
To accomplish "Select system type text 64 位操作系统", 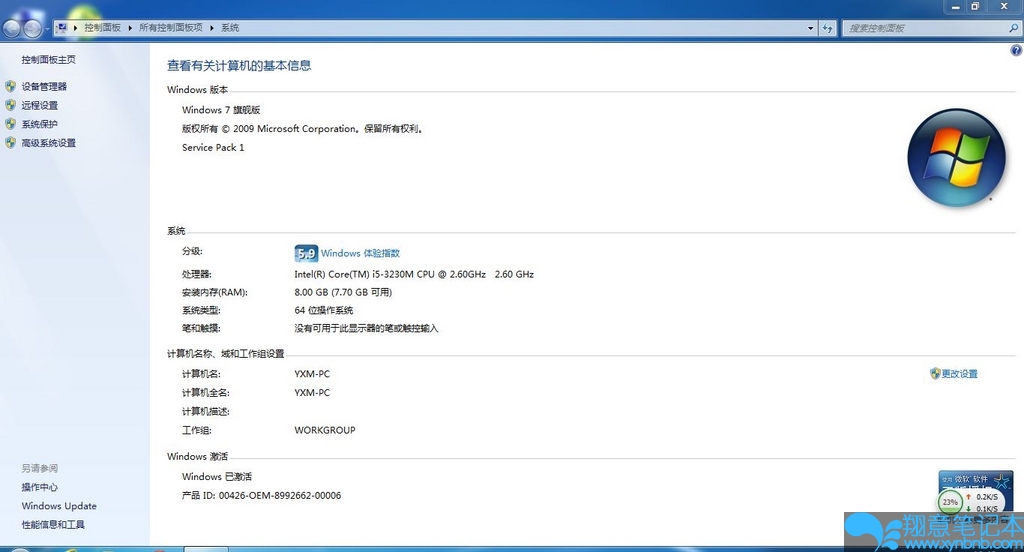I will (x=324, y=310).
